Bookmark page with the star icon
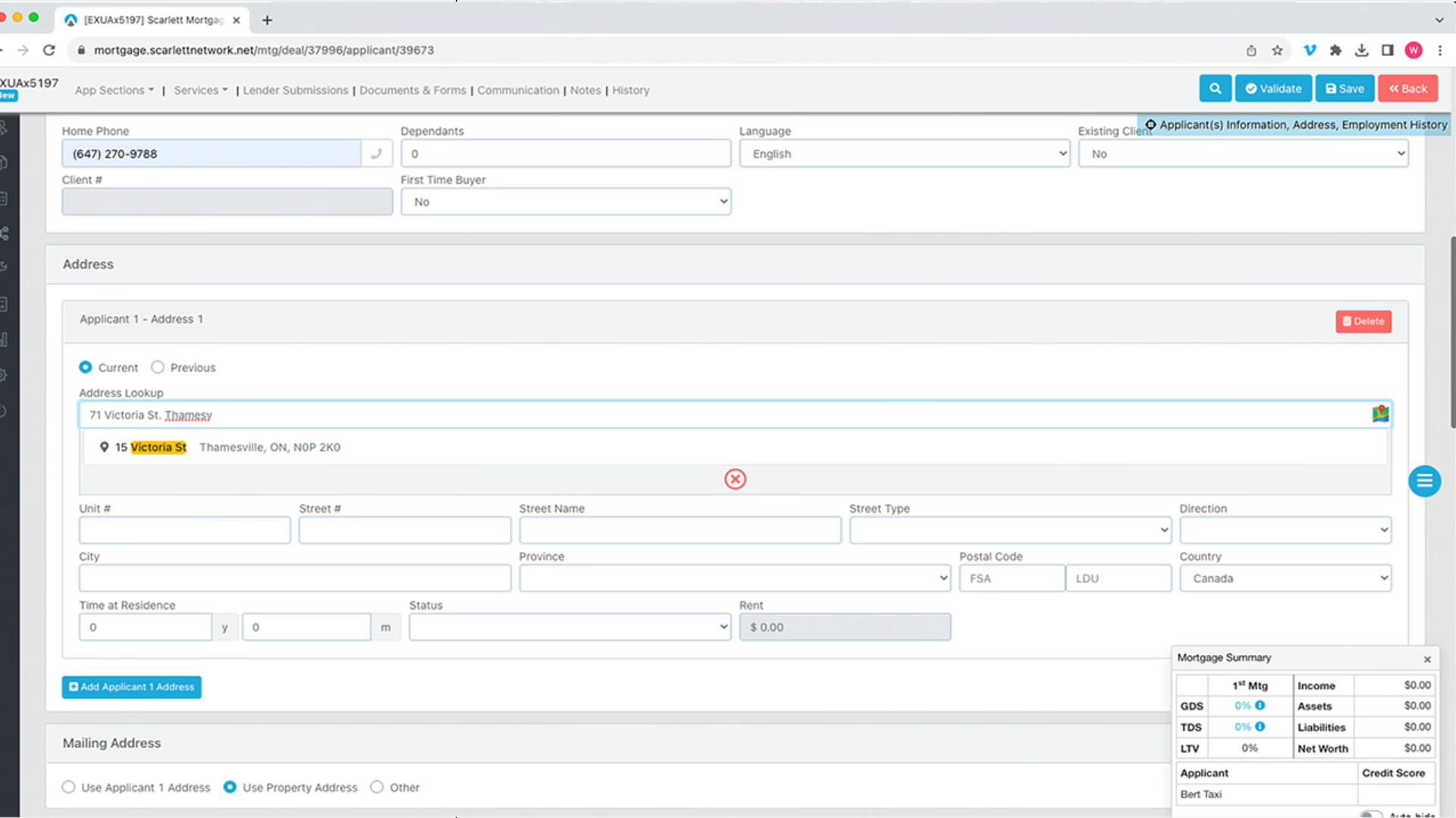The height and width of the screenshot is (818, 1456). [1278, 50]
